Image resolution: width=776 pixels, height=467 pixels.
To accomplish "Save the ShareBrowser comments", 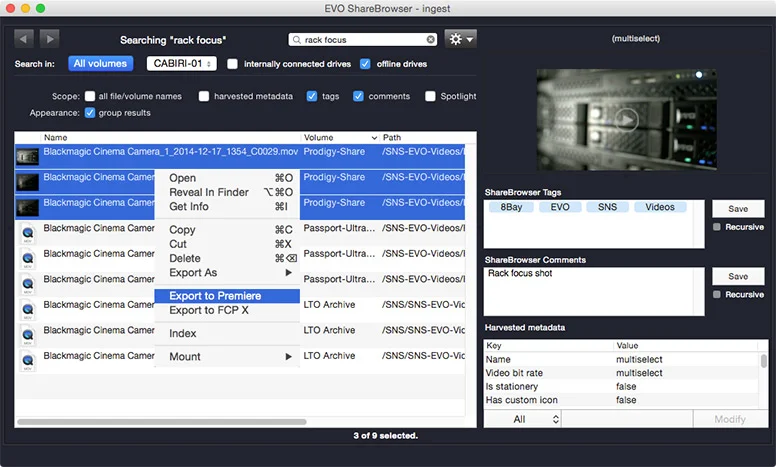I will click(x=738, y=277).
